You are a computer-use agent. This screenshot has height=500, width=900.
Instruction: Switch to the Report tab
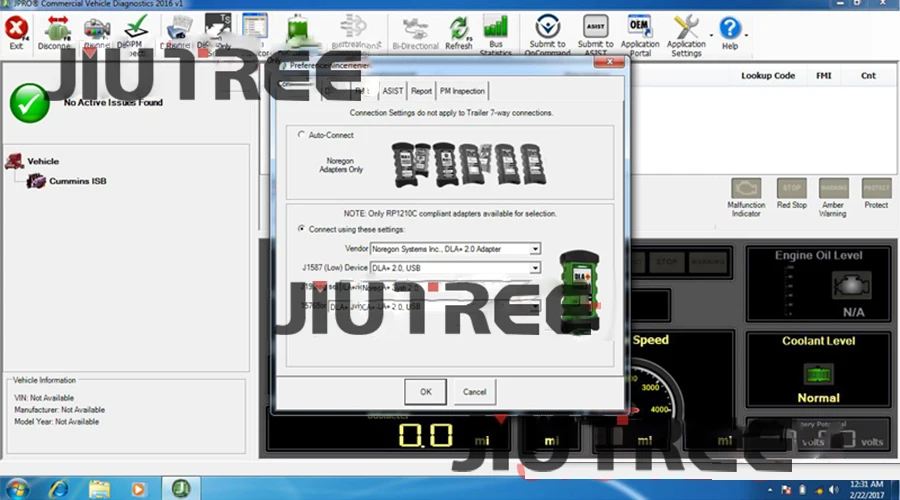[421, 91]
